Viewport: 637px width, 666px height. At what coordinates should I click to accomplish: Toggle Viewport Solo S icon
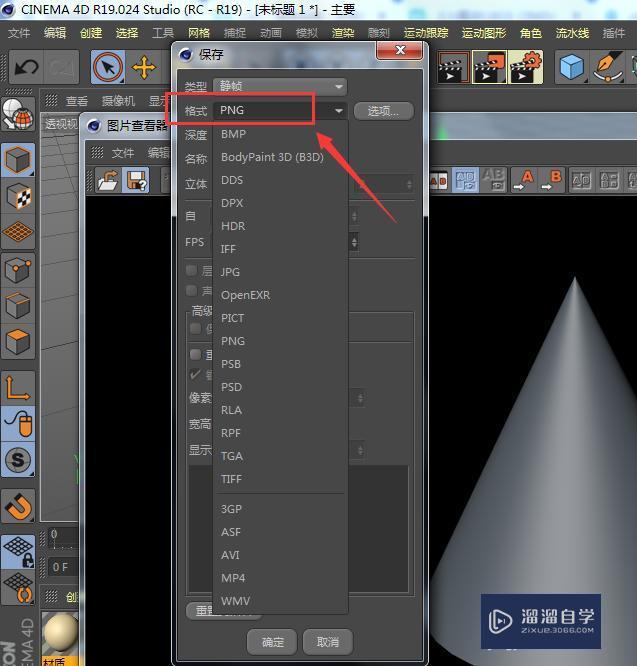(18, 460)
